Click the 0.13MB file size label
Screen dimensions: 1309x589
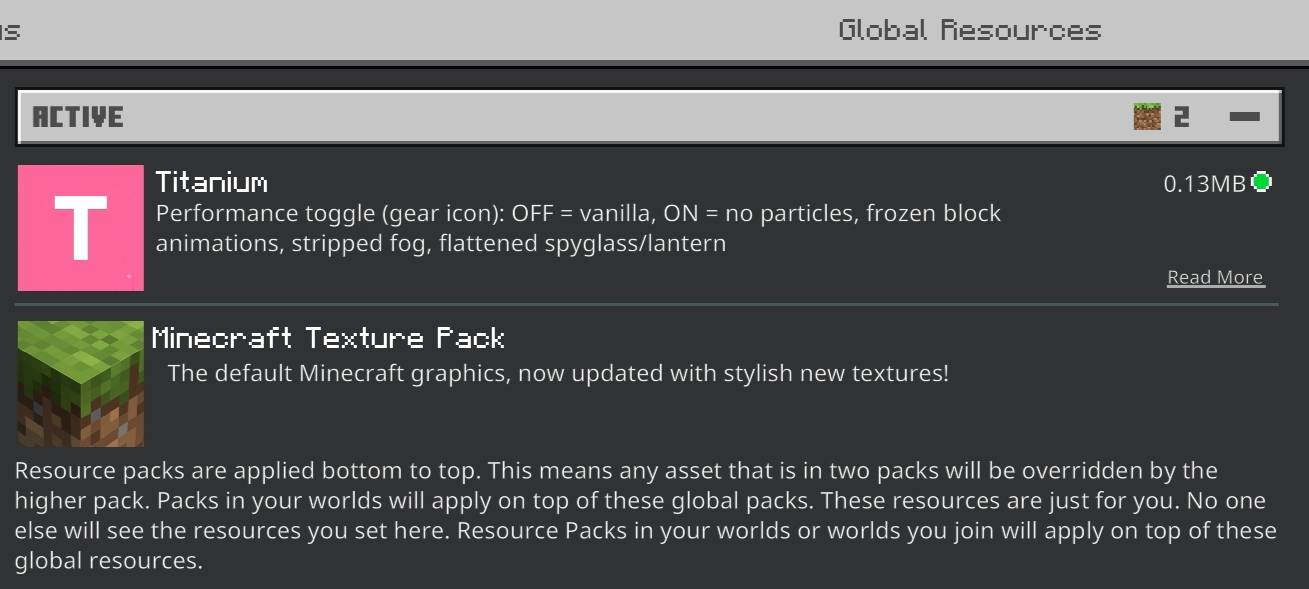click(x=1205, y=183)
